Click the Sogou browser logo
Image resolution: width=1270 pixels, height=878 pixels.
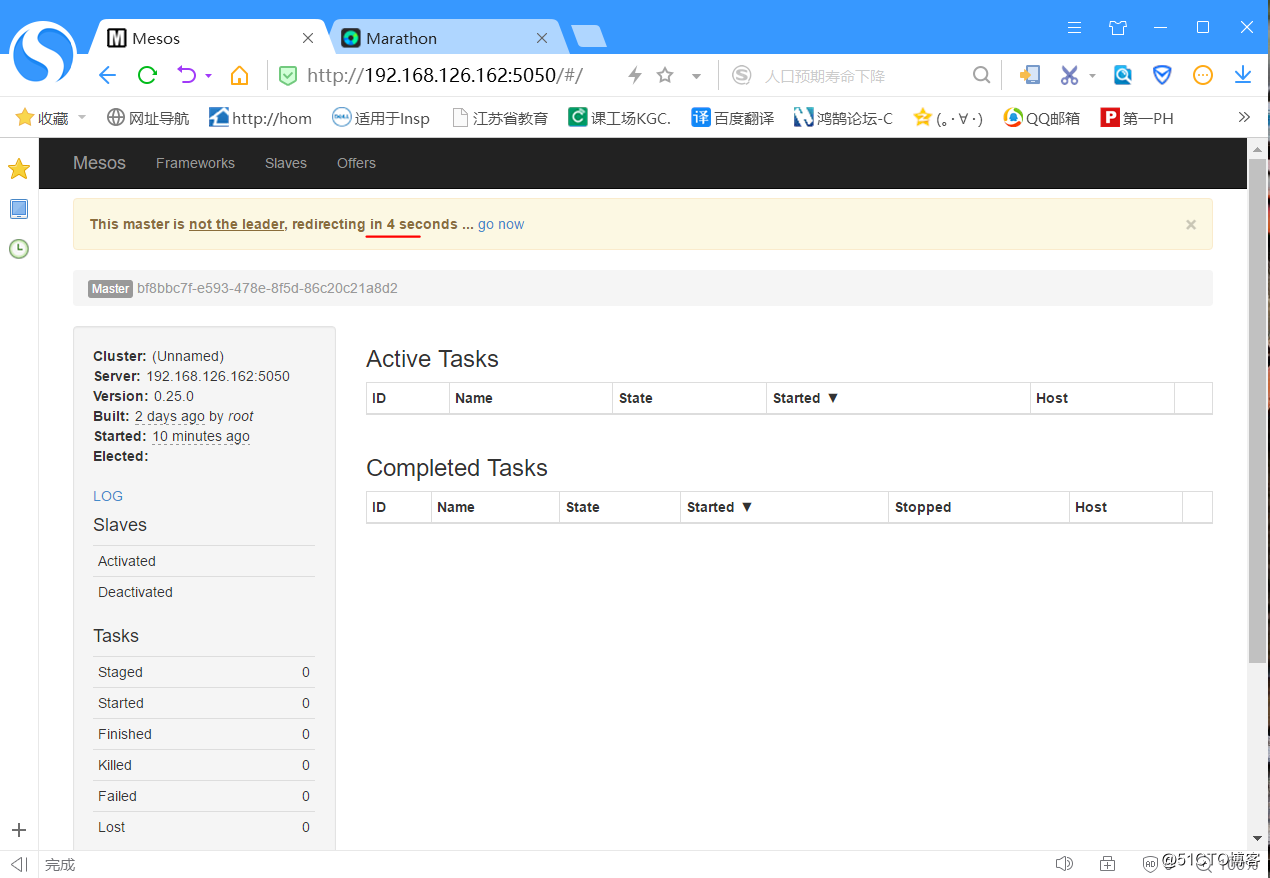coord(44,53)
